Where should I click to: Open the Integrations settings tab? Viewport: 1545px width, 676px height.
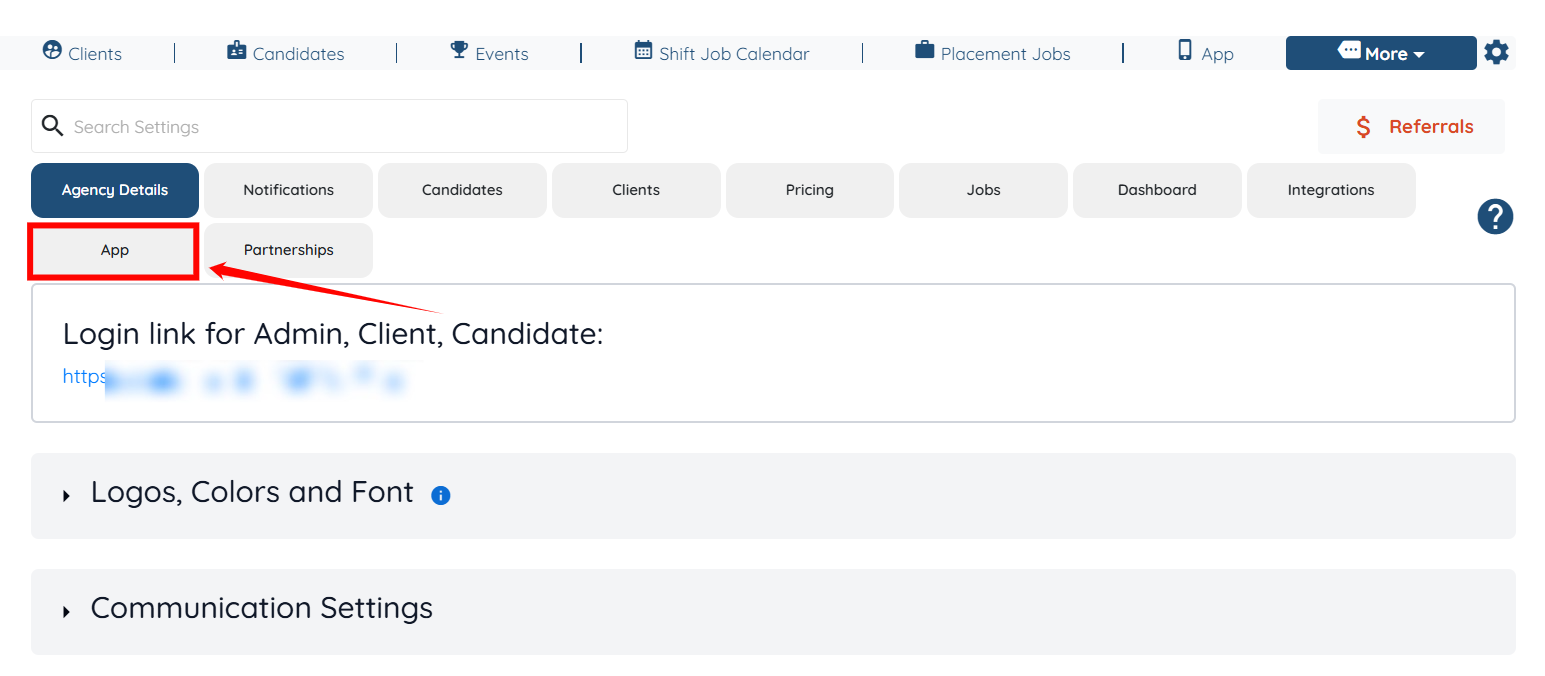(1330, 190)
